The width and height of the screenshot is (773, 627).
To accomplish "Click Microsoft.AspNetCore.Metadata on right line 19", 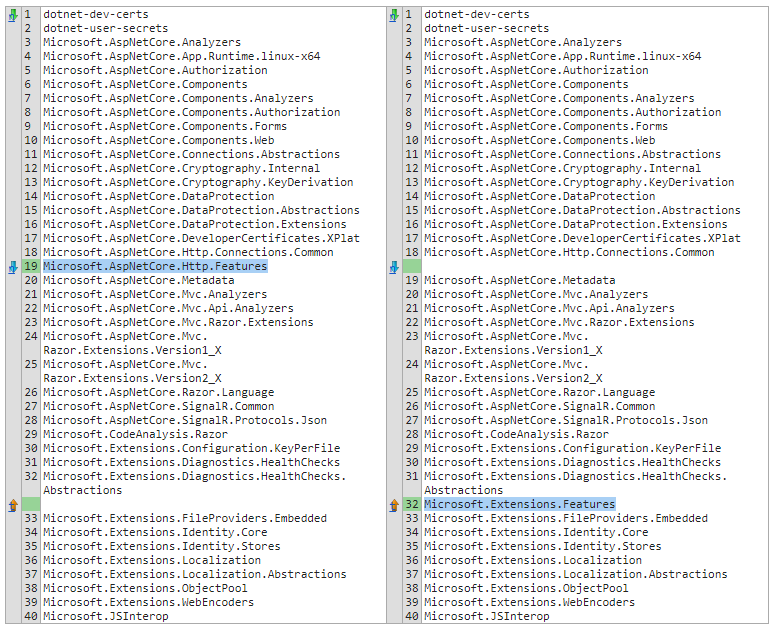I will click(520, 280).
